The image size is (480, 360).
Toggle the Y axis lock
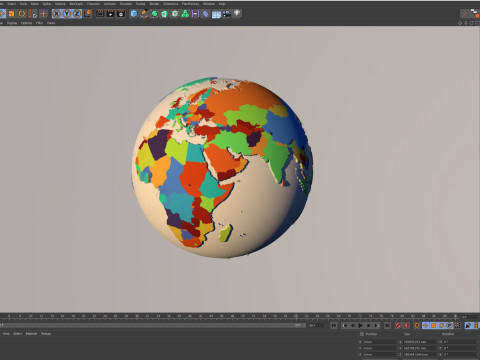pos(67,14)
